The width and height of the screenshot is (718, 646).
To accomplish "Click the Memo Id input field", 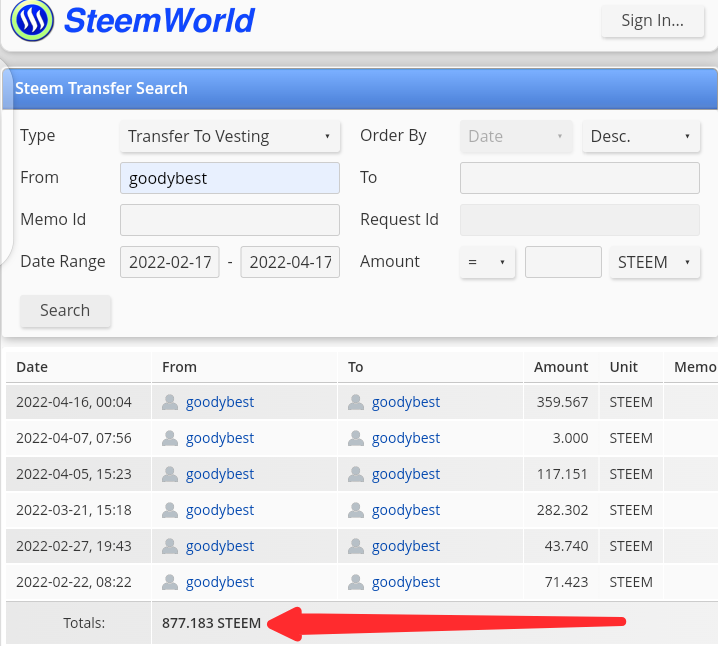I will (230, 220).
